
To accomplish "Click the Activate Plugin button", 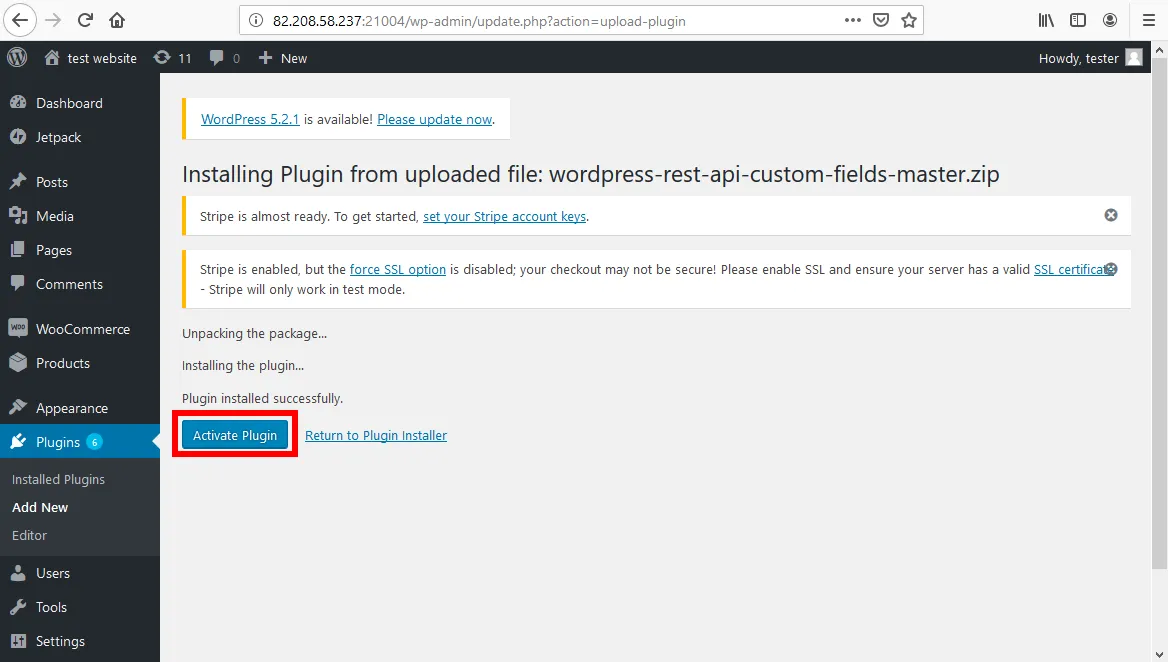I will point(235,436).
